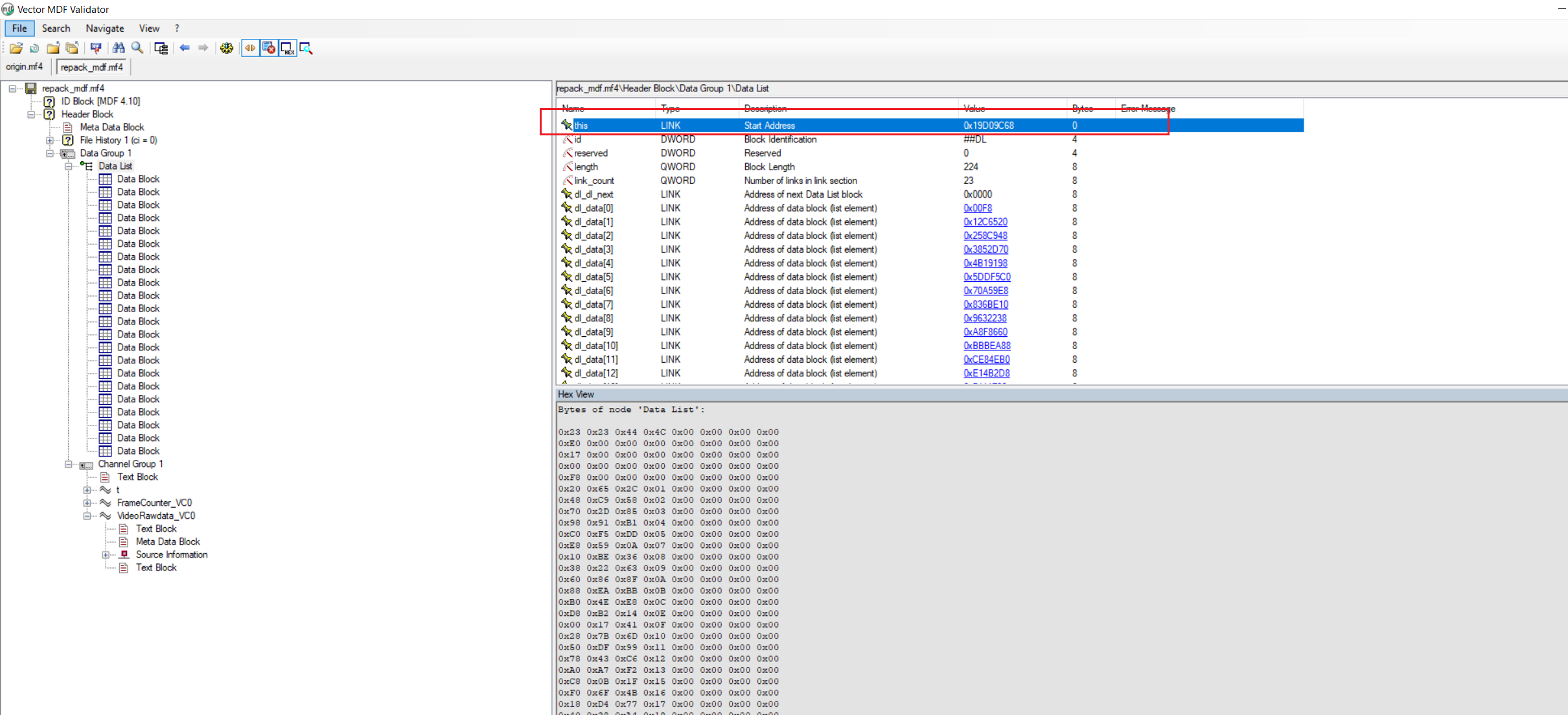This screenshot has width=1568, height=715.
Task: Expand the File History 1 node
Action: (x=51, y=140)
